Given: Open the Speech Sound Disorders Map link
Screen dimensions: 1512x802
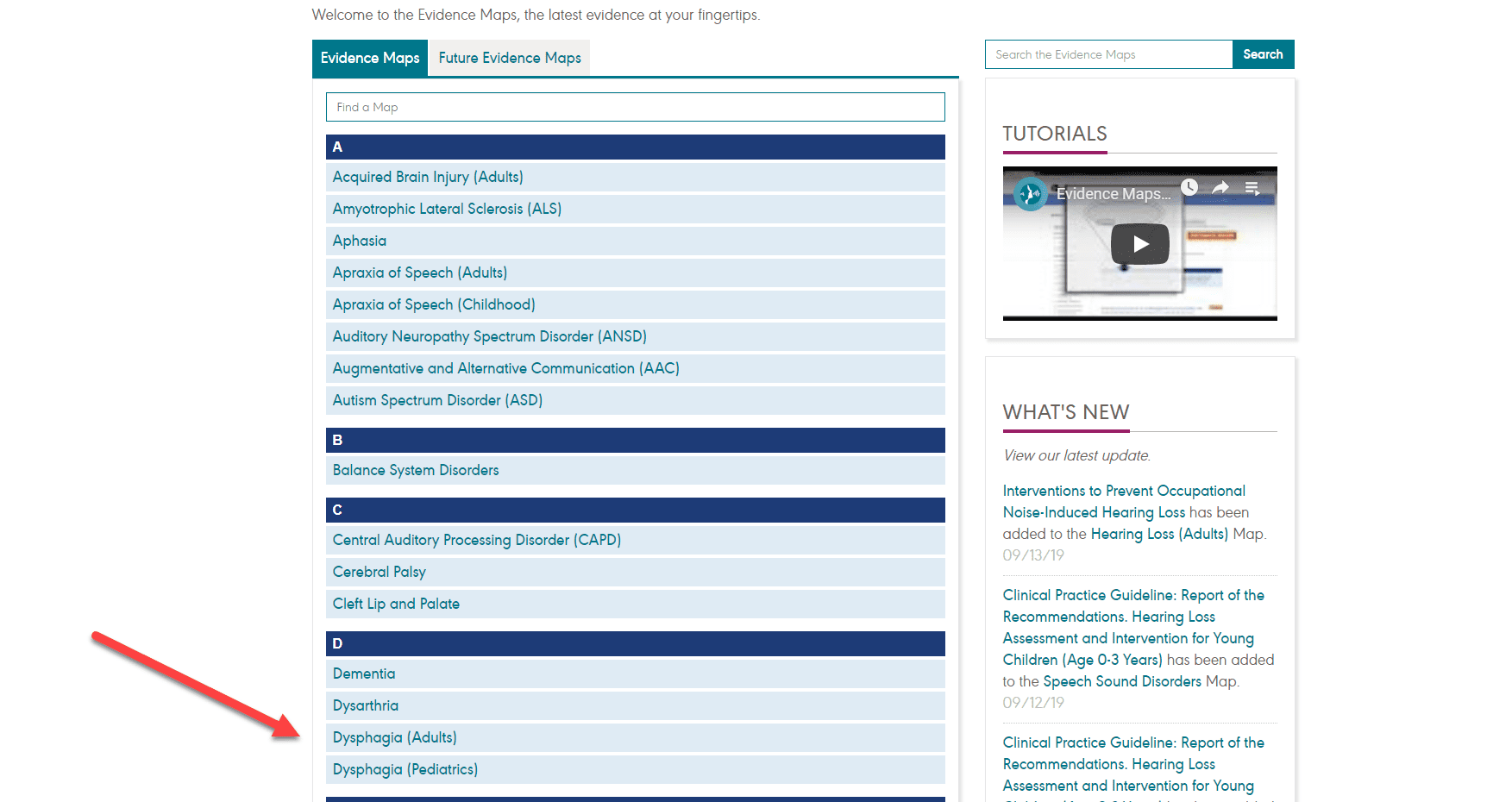Looking at the screenshot, I should [x=1121, y=681].
